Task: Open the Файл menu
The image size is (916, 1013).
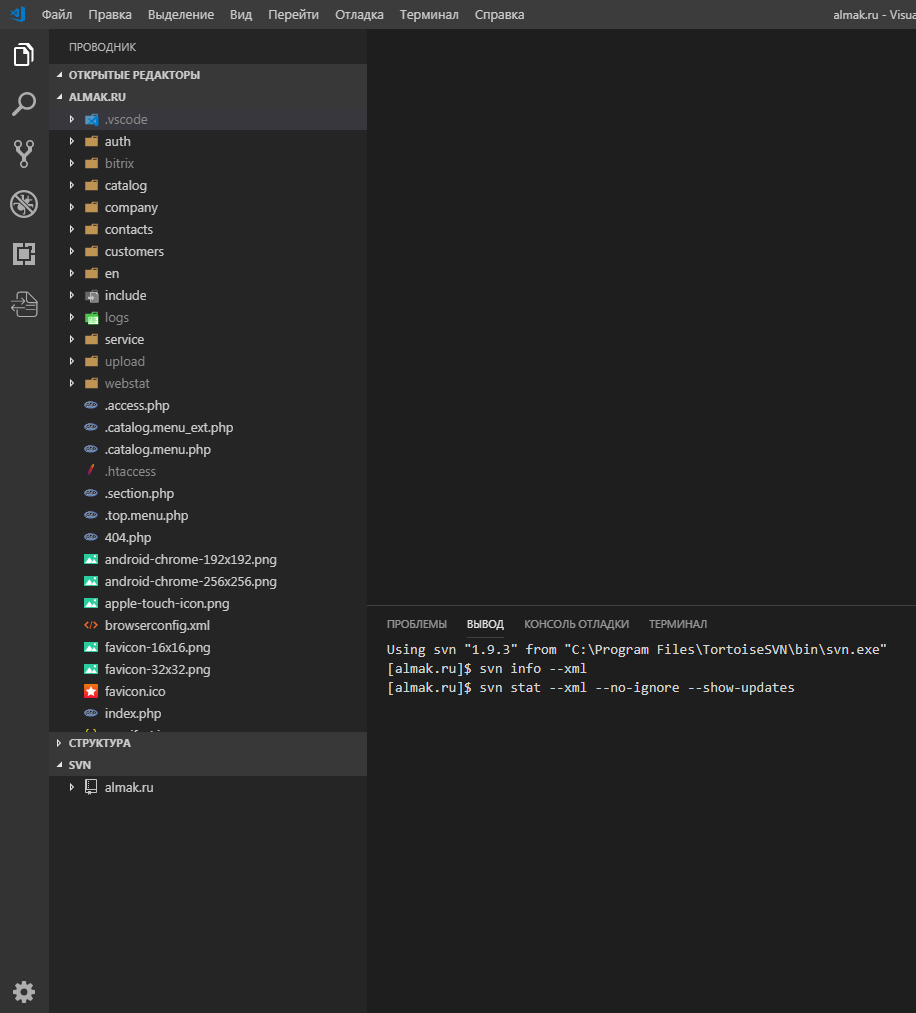Action: (56, 14)
